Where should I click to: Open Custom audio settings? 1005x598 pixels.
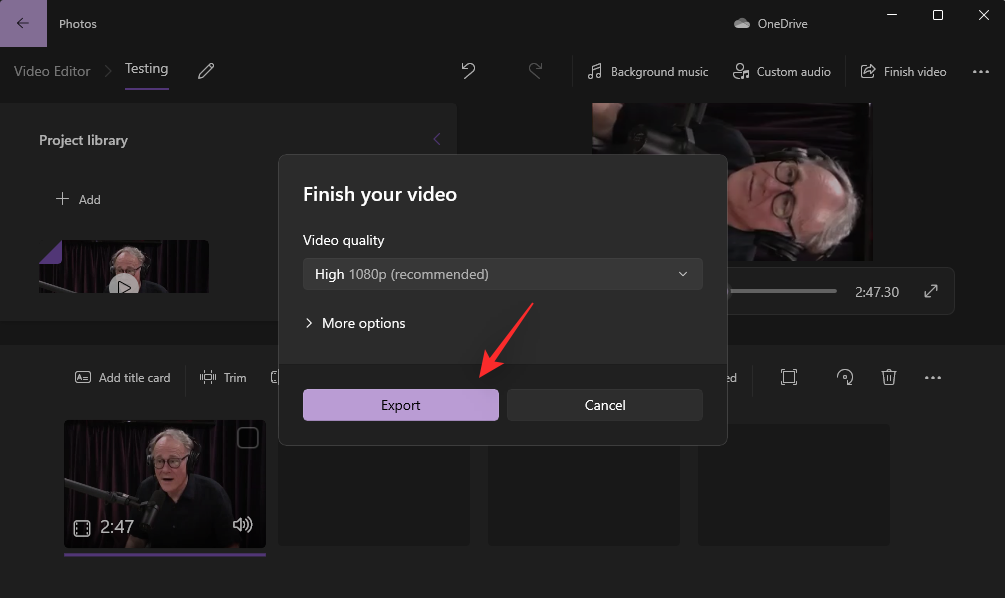[782, 71]
